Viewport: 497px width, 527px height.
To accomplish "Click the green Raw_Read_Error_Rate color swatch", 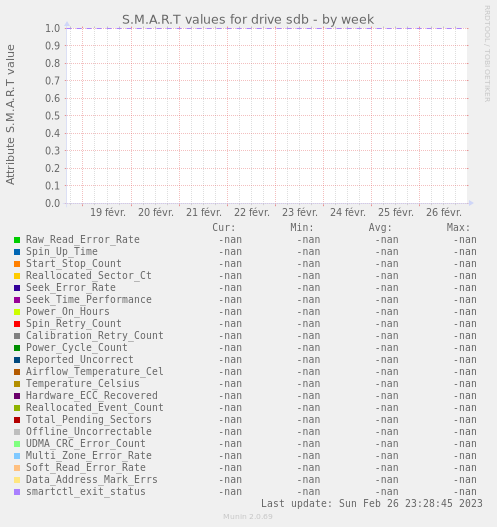I will (17, 240).
